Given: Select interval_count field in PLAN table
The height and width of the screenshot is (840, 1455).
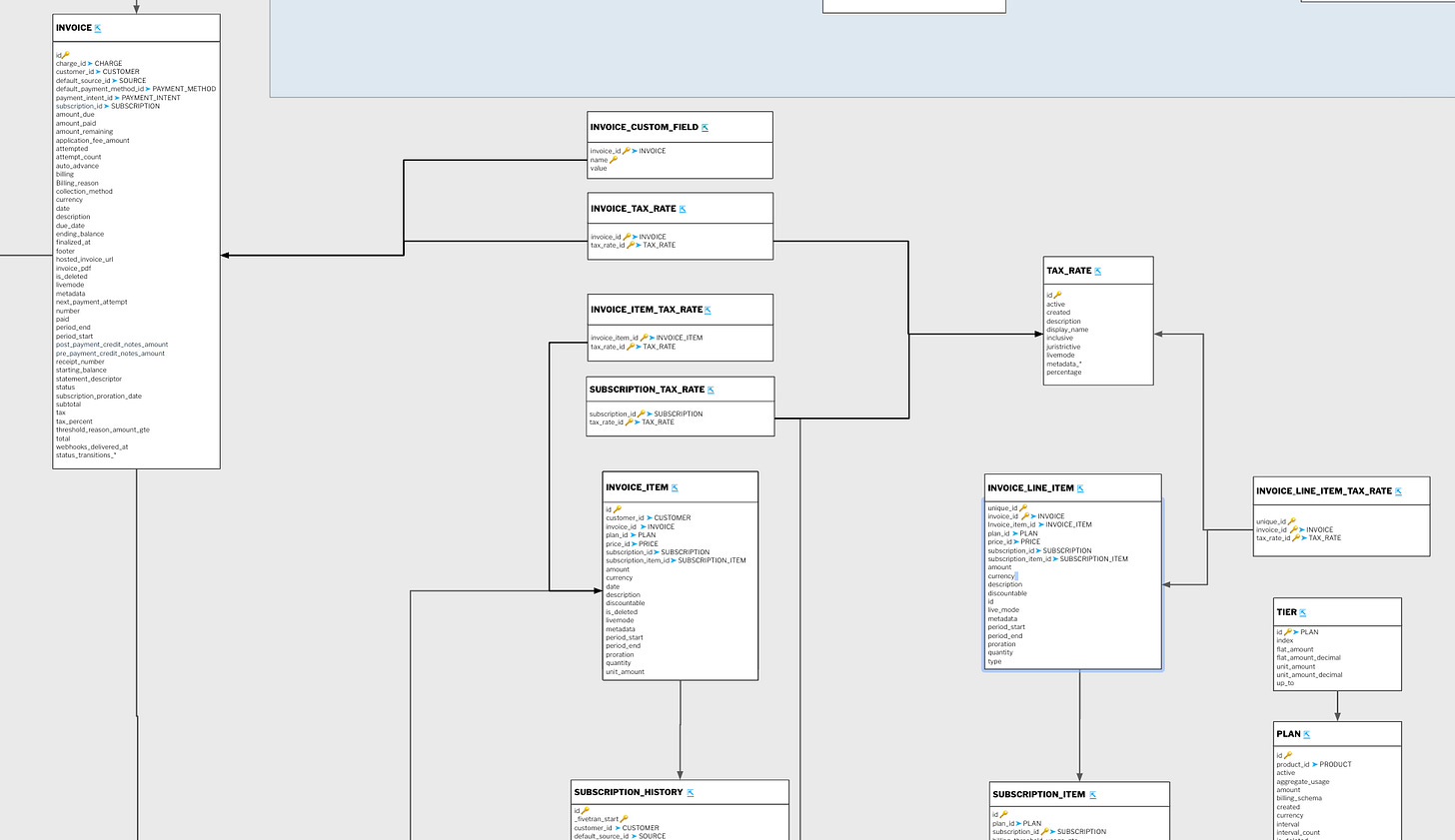Looking at the screenshot, I should [1298, 832].
